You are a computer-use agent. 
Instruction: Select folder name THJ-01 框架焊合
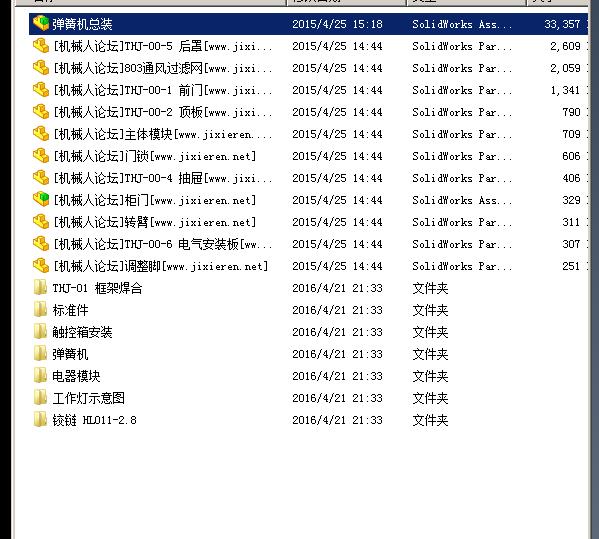97,288
